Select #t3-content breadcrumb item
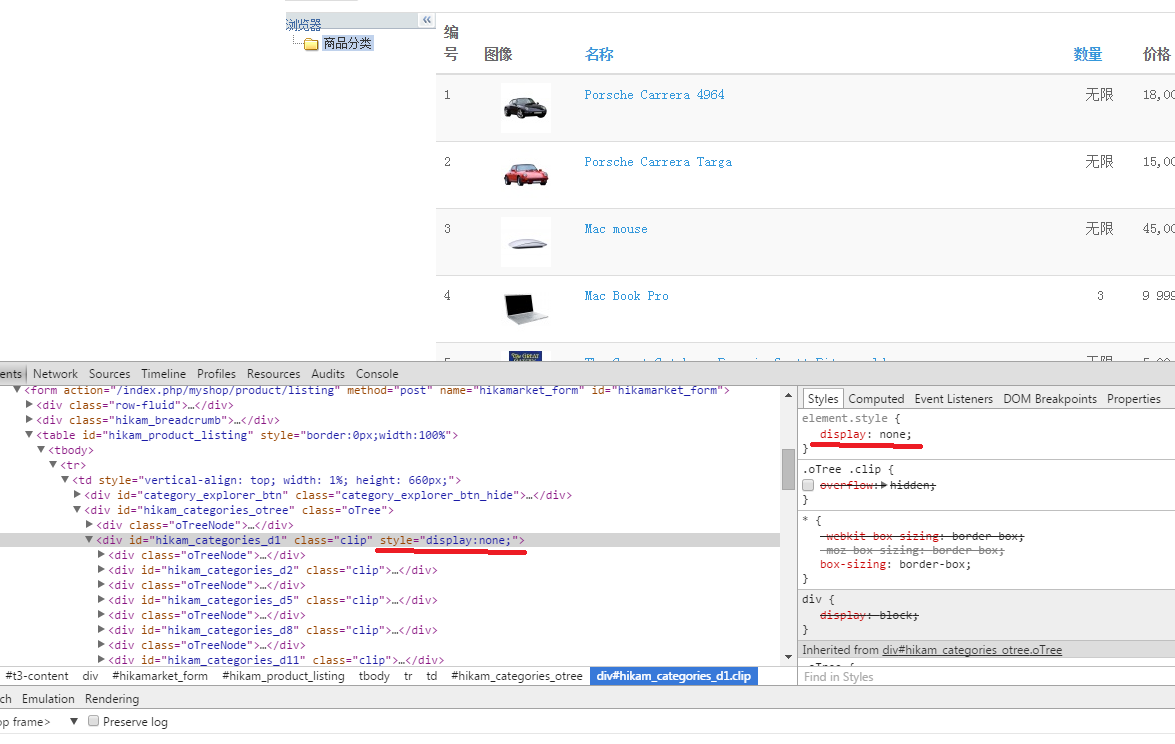The width and height of the screenshot is (1175, 744). tap(37, 676)
